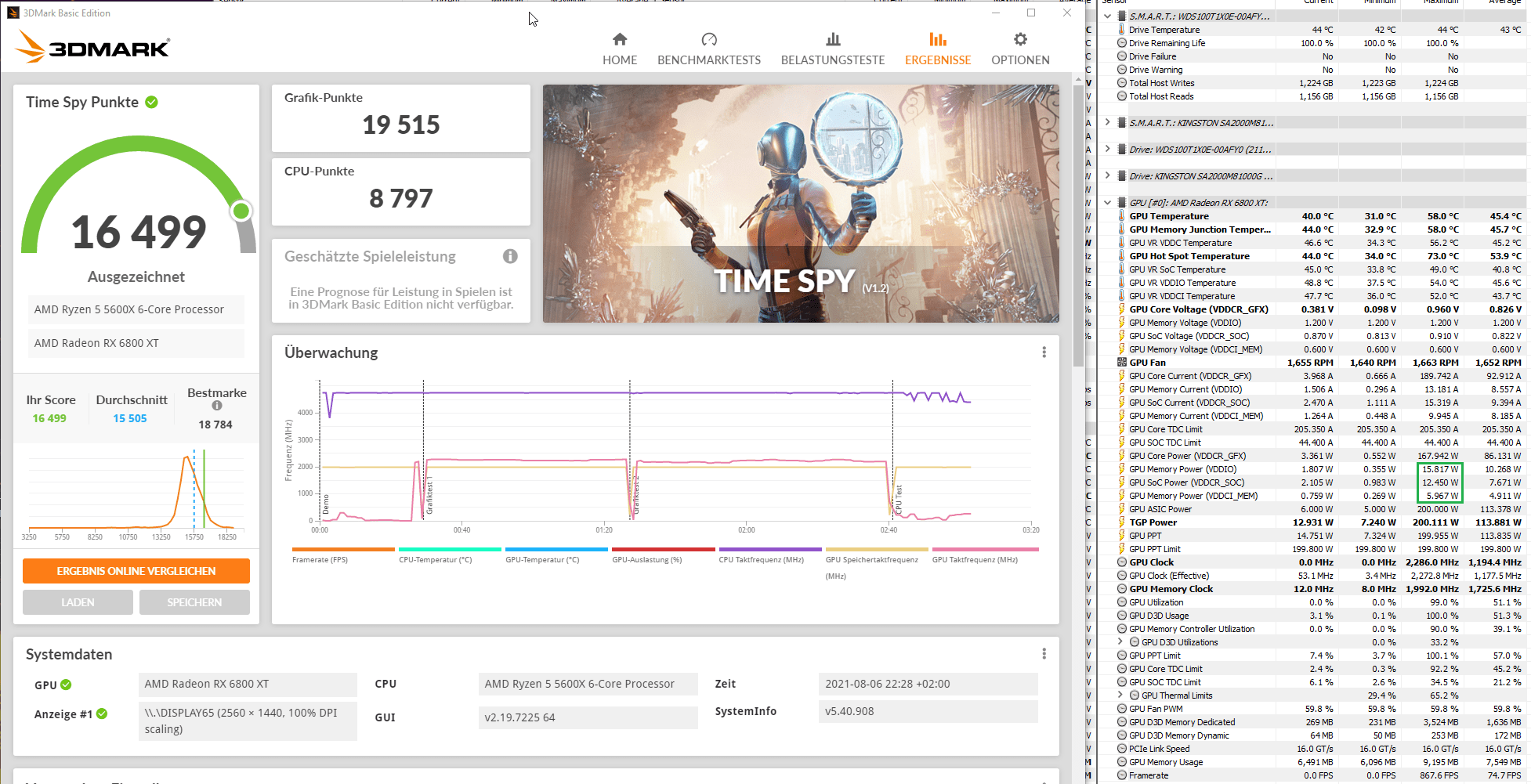Click green check icon beside GPU label

pos(66,685)
